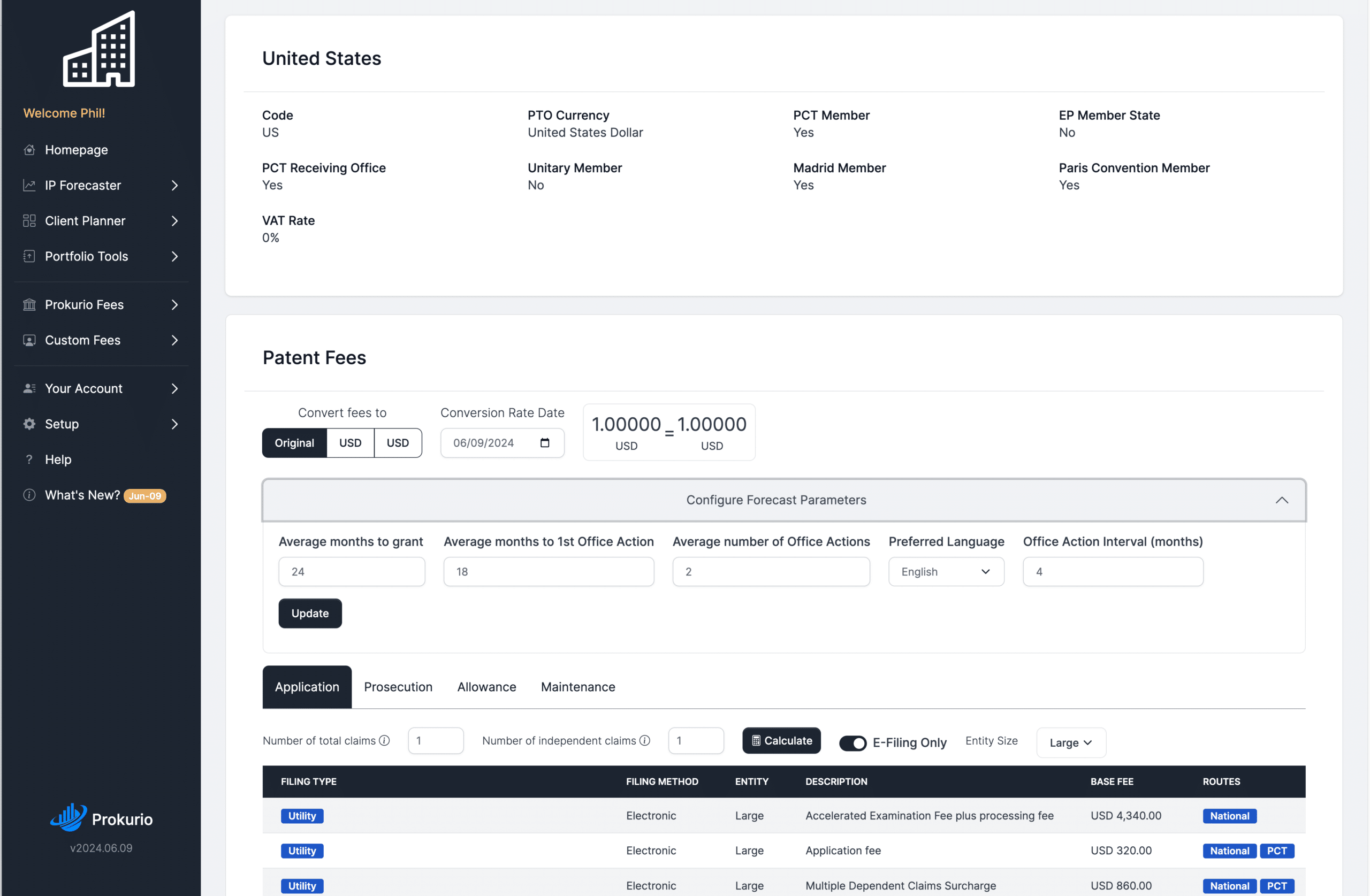Open the Preferred Language dropdown

click(x=946, y=571)
